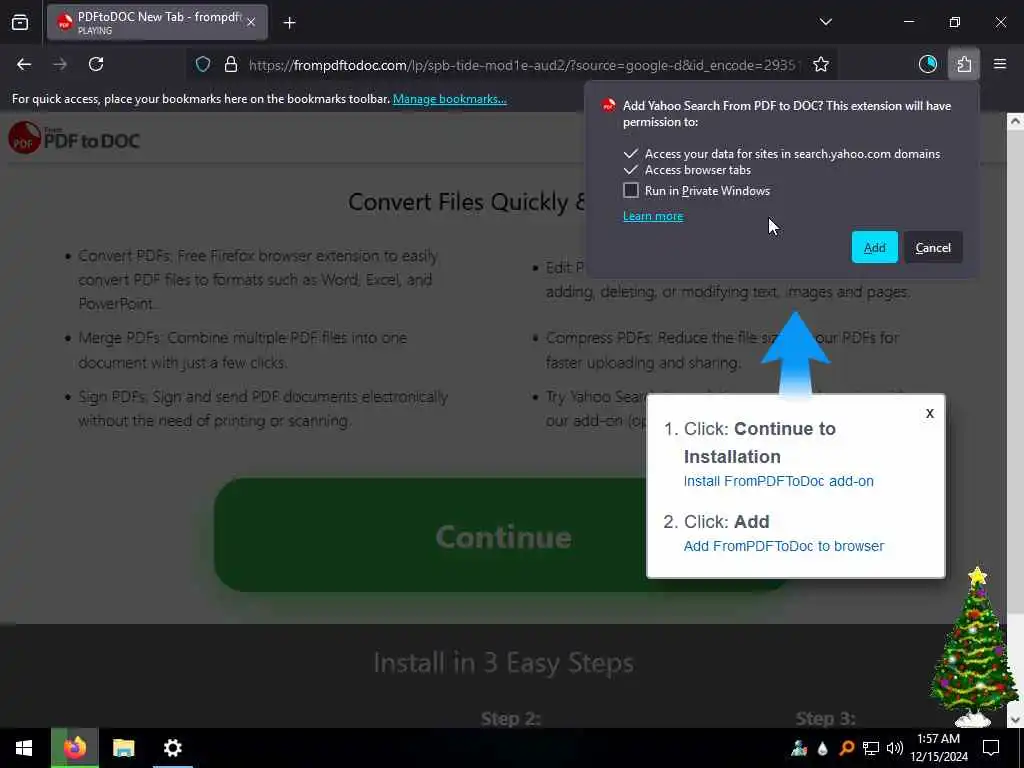
Task: Click the scrollbar down arrow
Action: point(1015,720)
